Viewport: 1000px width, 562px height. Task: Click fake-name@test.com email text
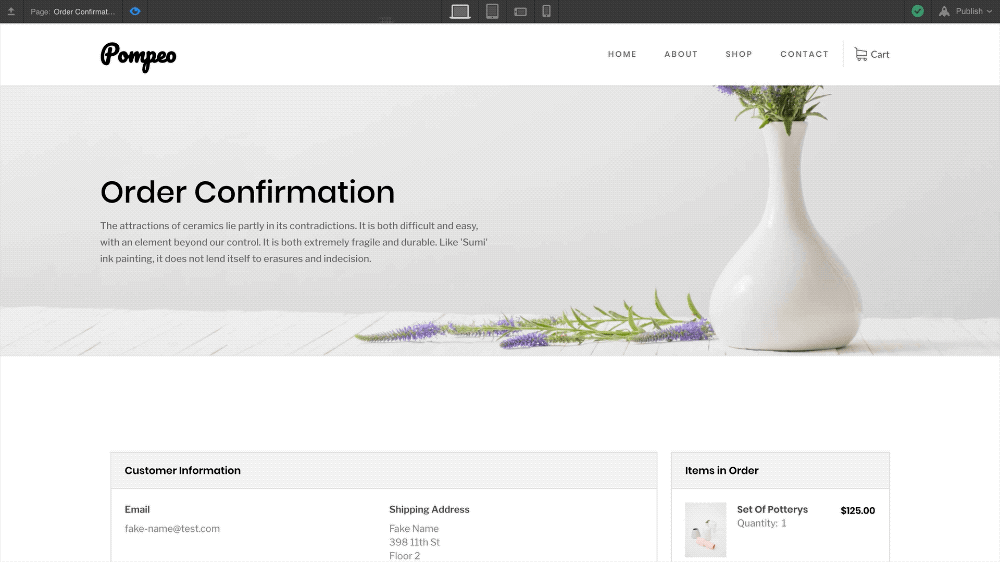click(172, 528)
